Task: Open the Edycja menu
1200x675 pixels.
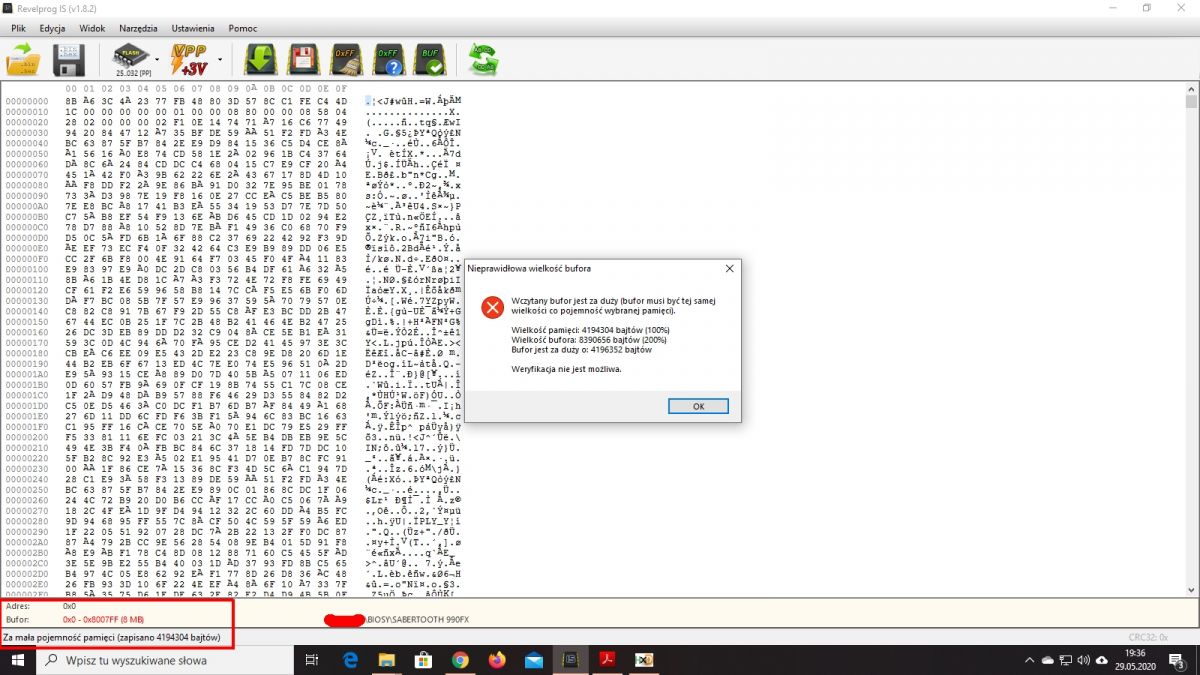Action: pos(52,29)
